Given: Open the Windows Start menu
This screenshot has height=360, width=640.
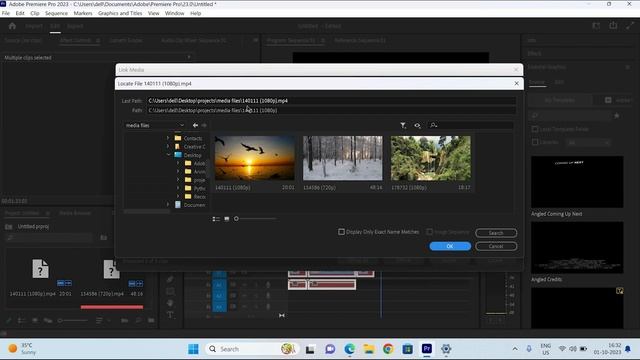Looking at the screenshot, I should tap(193, 349).
